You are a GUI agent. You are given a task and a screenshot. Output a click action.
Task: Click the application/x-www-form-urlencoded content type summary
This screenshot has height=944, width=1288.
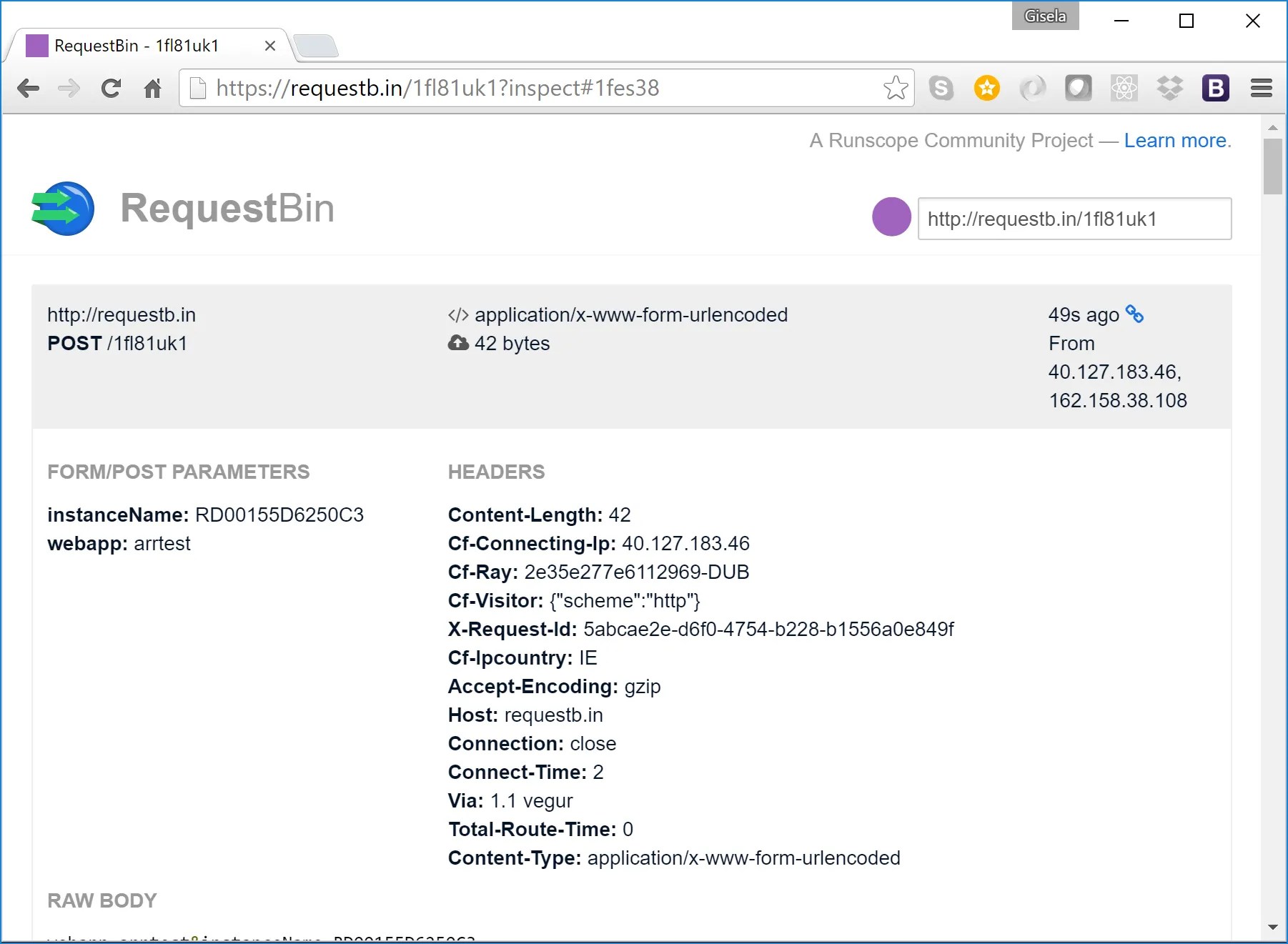click(x=631, y=315)
